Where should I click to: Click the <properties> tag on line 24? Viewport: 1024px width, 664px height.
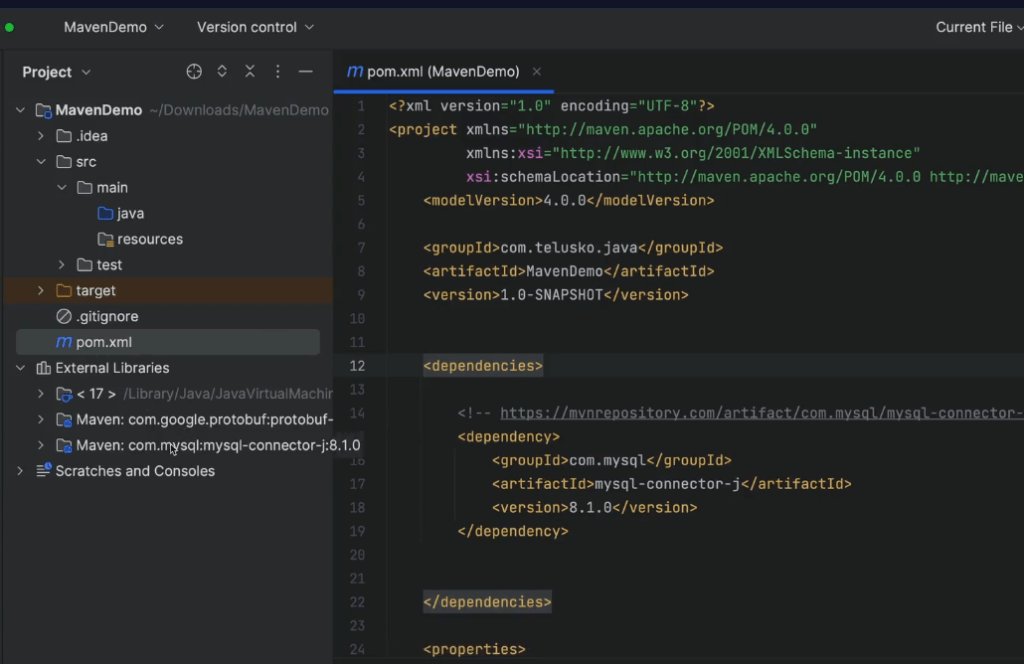[474, 649]
